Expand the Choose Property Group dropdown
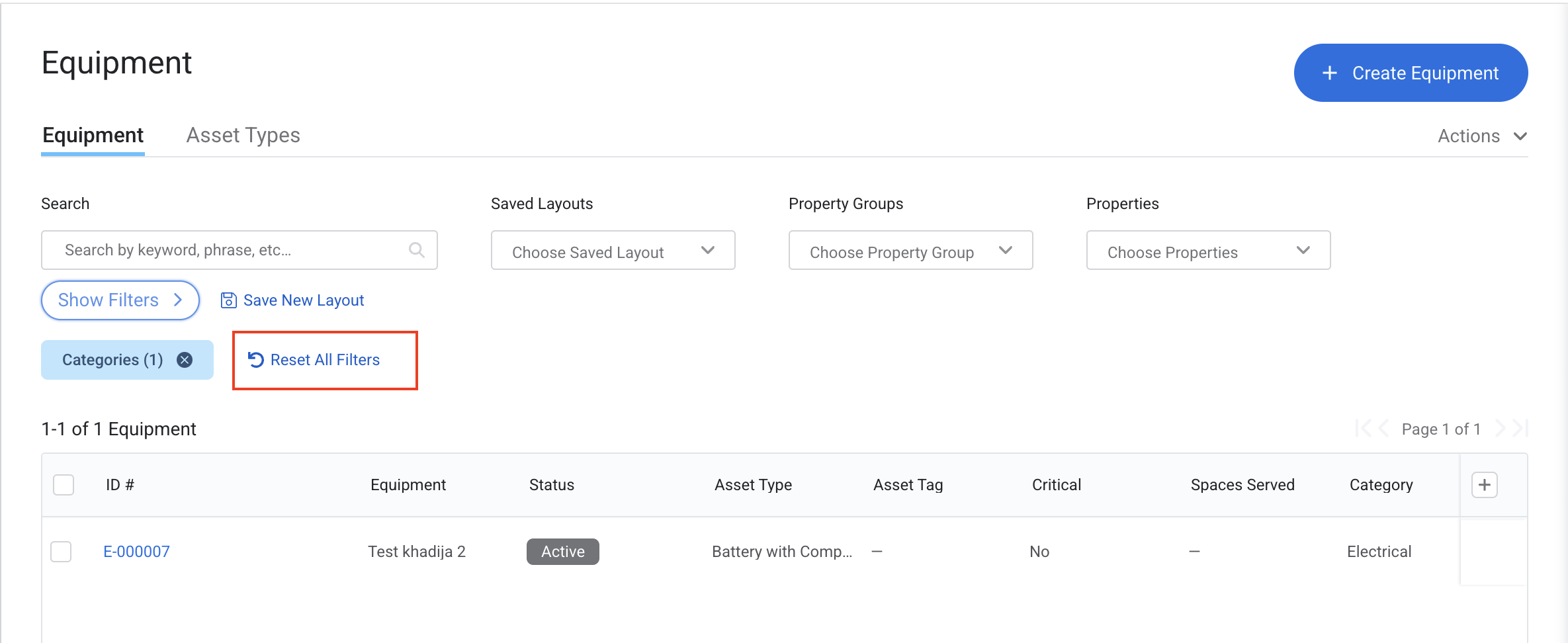Screen dimensions: 1568x643 click(x=910, y=251)
